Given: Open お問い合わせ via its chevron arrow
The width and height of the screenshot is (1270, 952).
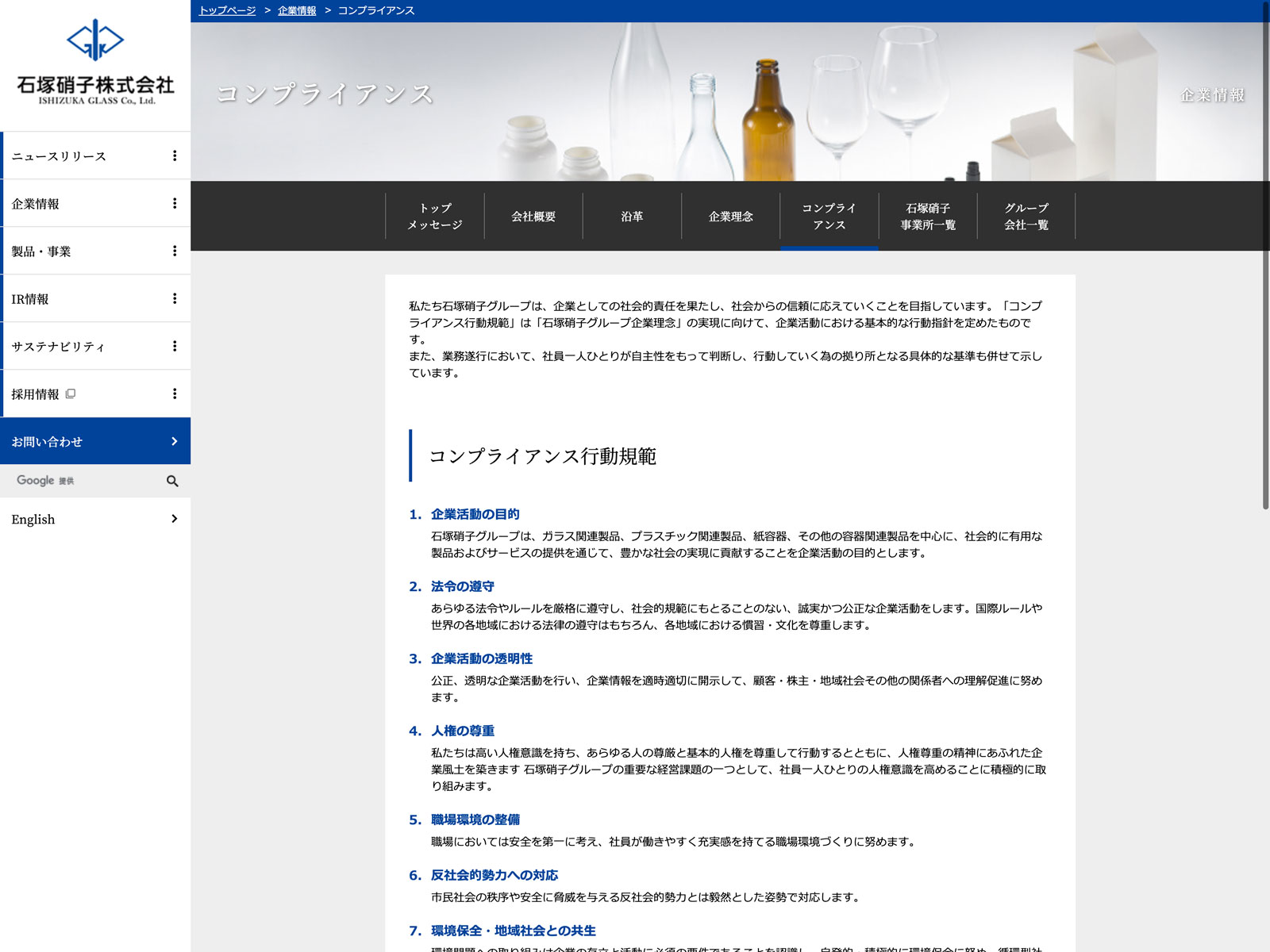Looking at the screenshot, I should pos(175,442).
